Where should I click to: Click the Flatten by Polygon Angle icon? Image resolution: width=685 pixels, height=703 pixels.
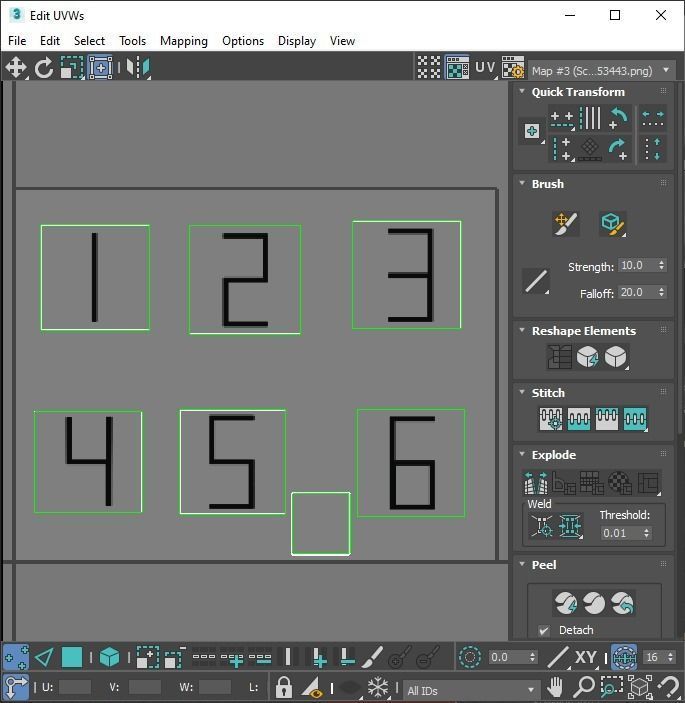point(564,483)
